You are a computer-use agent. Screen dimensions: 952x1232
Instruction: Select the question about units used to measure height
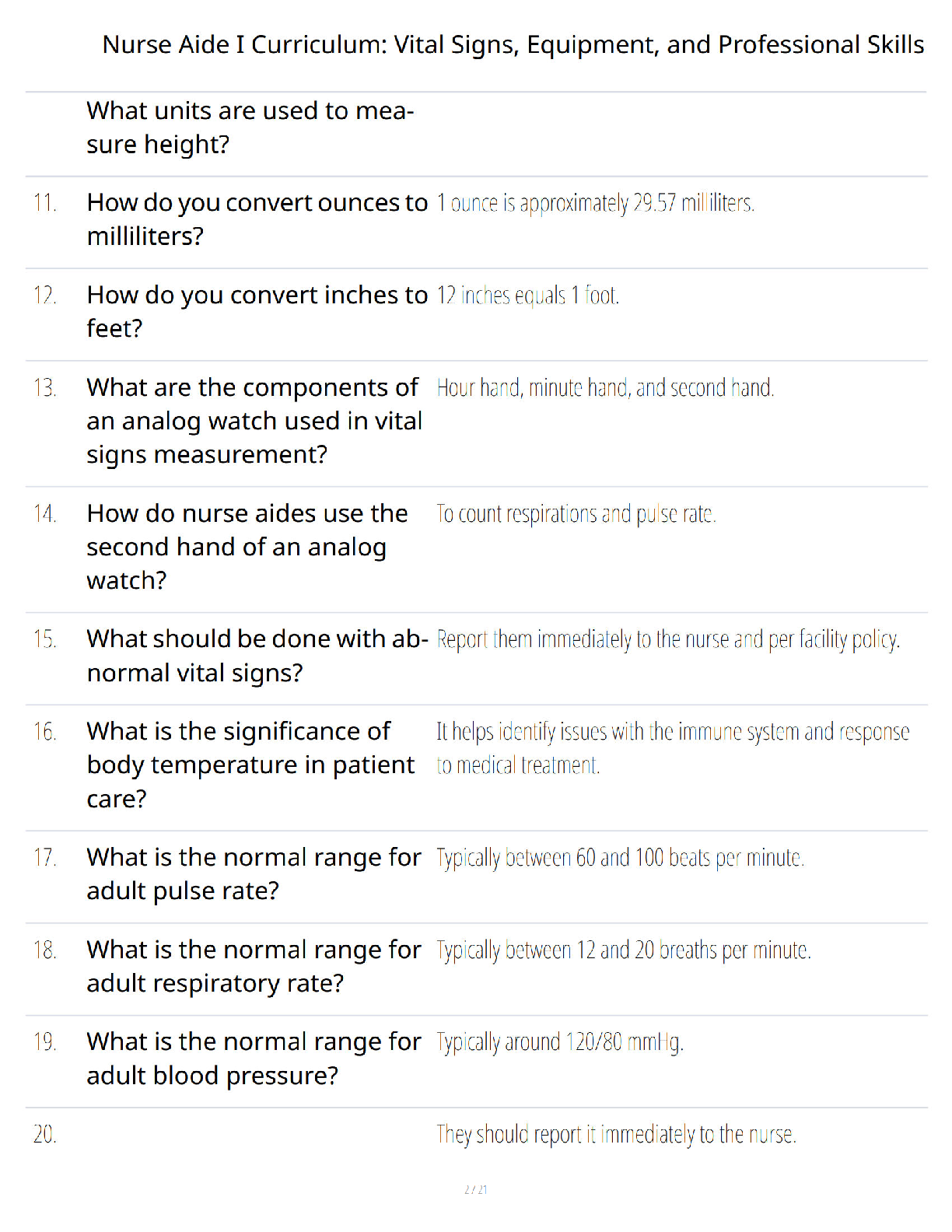[250, 128]
